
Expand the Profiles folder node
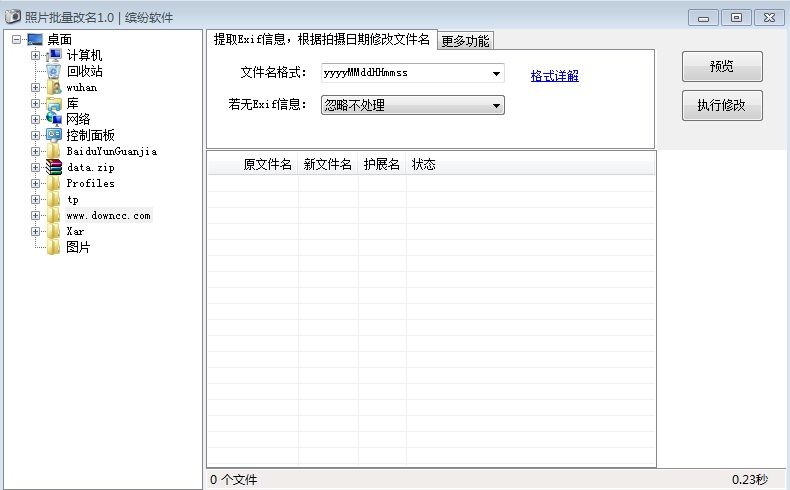(x=36, y=183)
